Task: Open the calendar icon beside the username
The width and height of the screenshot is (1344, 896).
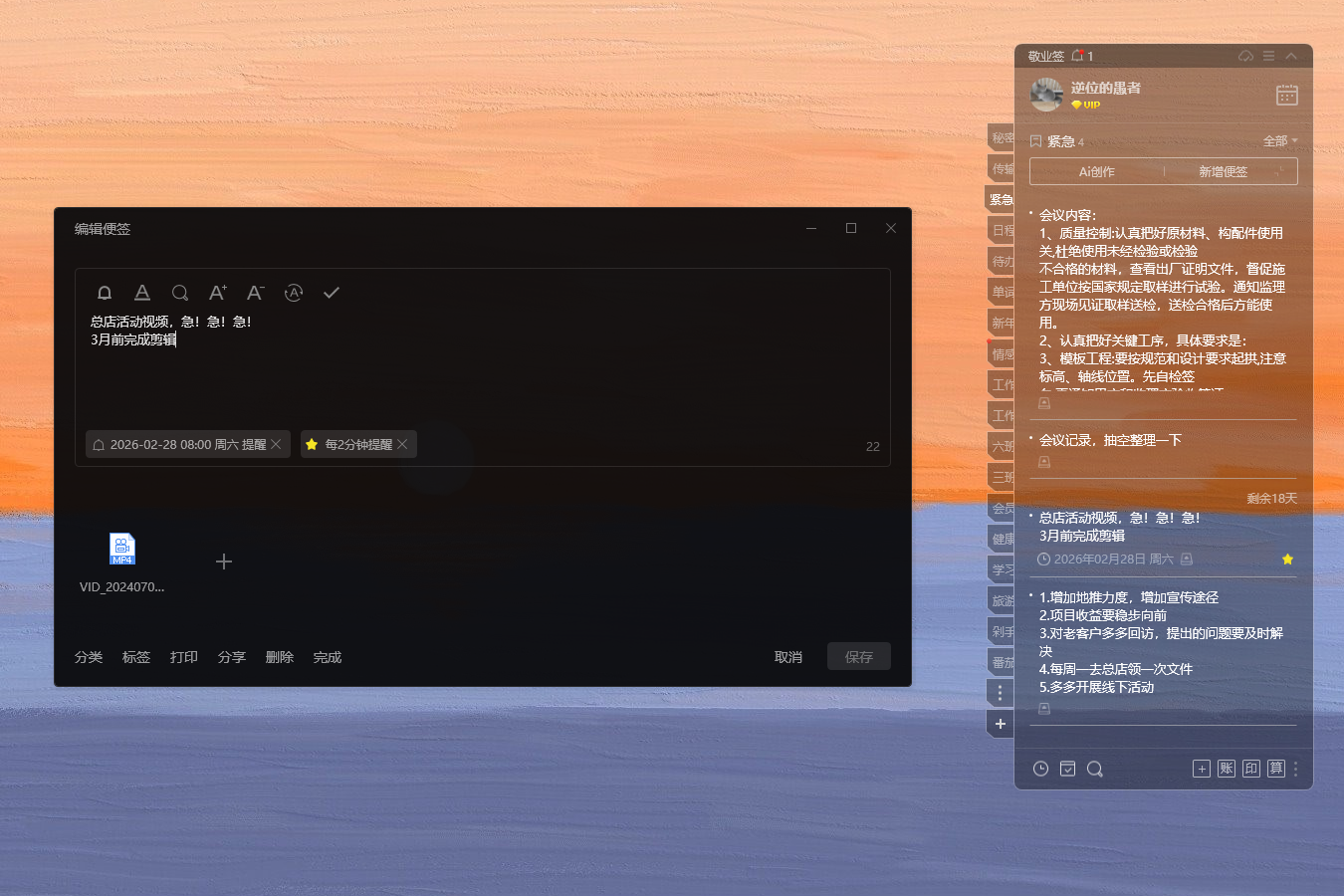Action: 1286,95
